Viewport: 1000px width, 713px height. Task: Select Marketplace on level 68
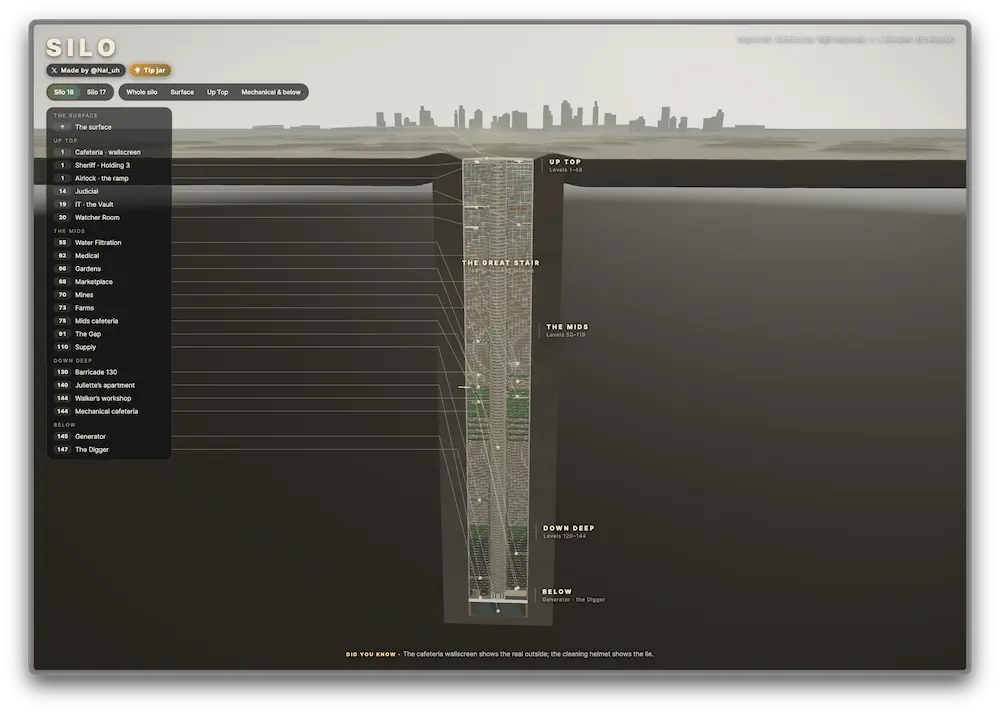109,281
